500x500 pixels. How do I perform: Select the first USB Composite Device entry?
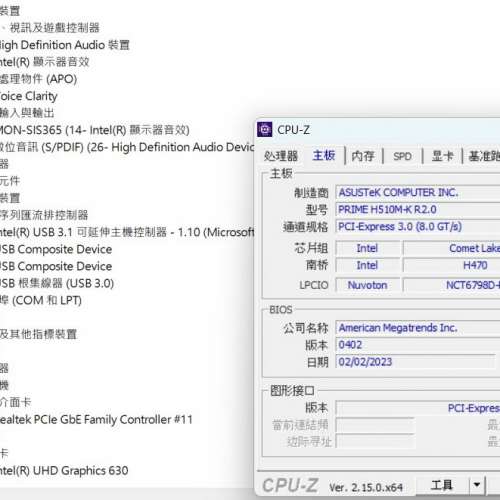click(56, 249)
